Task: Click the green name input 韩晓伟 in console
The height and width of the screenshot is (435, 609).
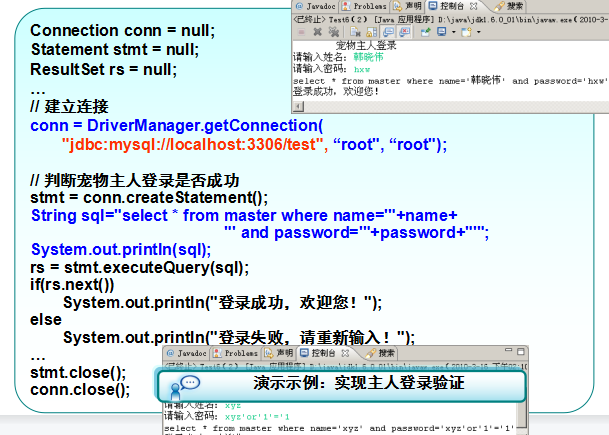Action: click(x=368, y=57)
